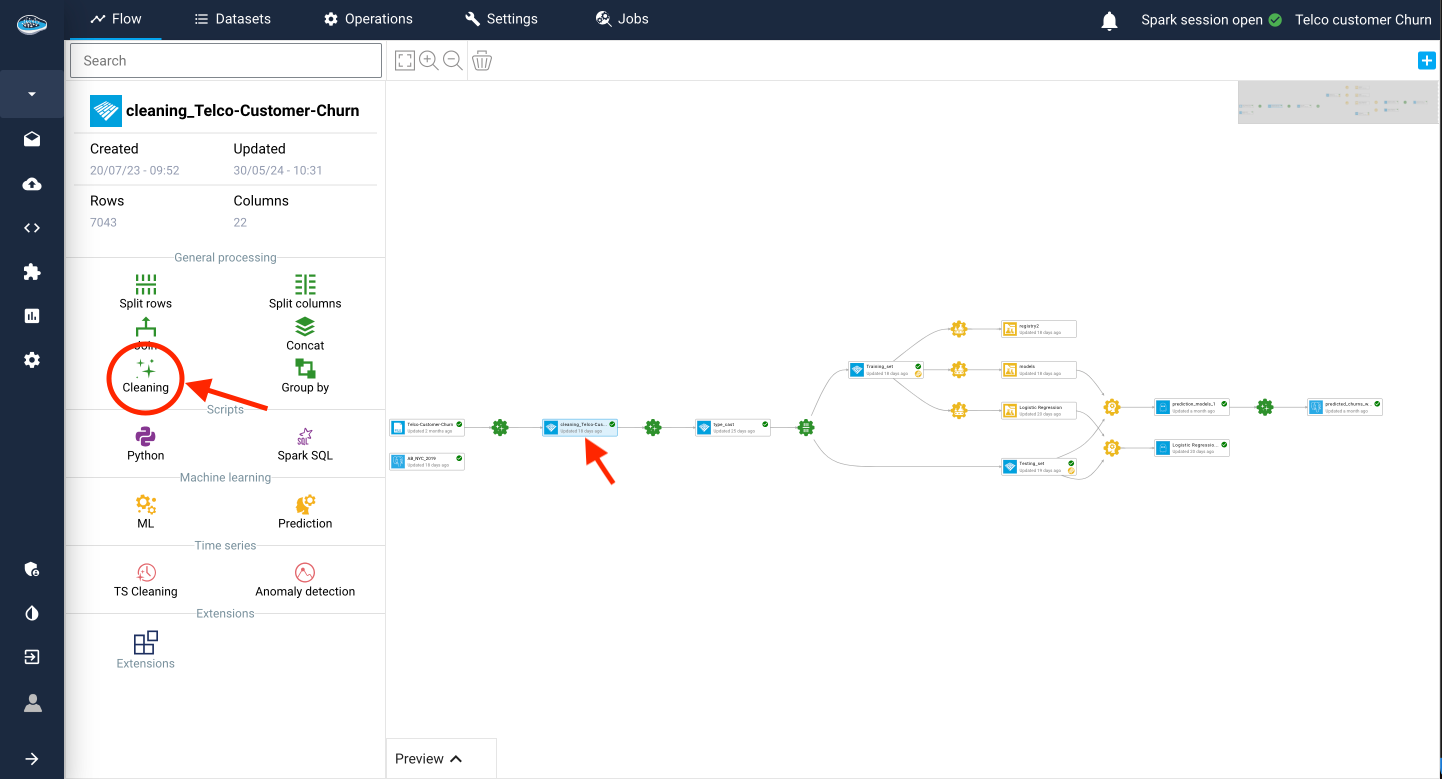Fit flow to screen

coord(404,61)
